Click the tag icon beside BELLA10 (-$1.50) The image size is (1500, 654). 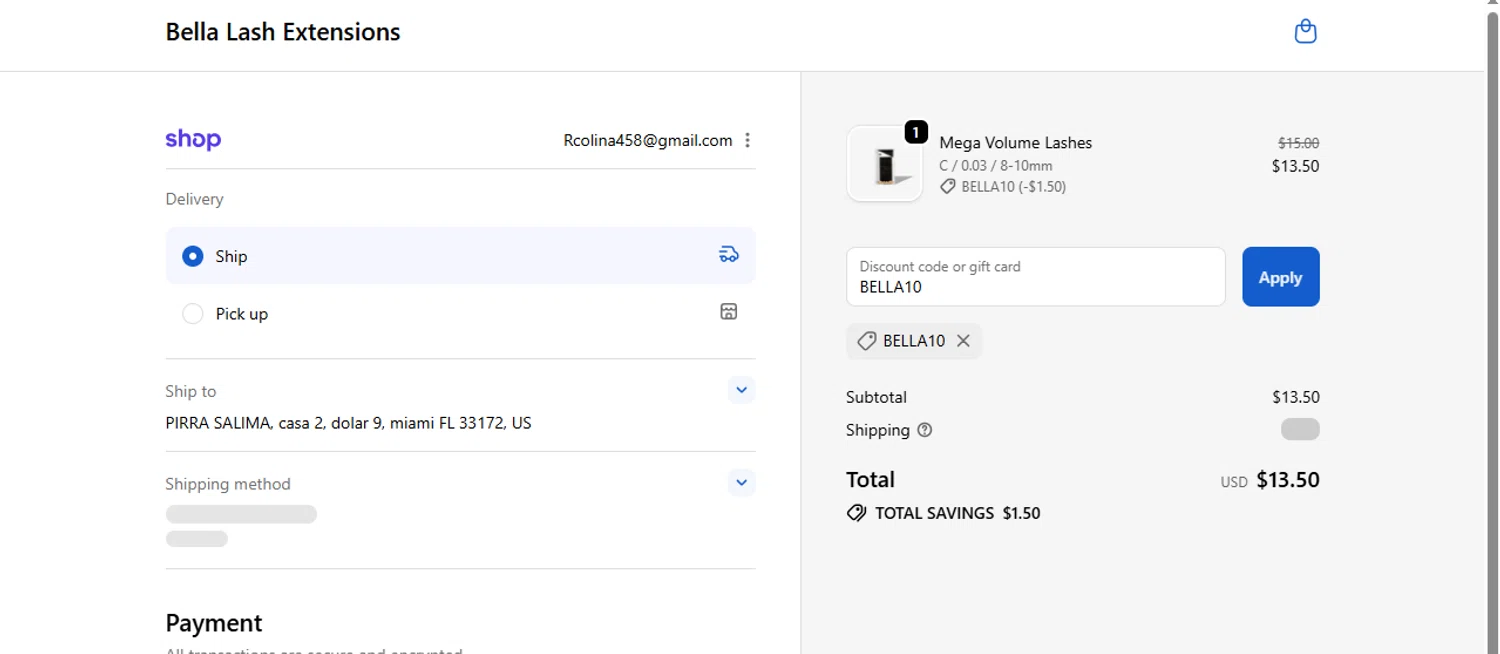click(x=947, y=187)
